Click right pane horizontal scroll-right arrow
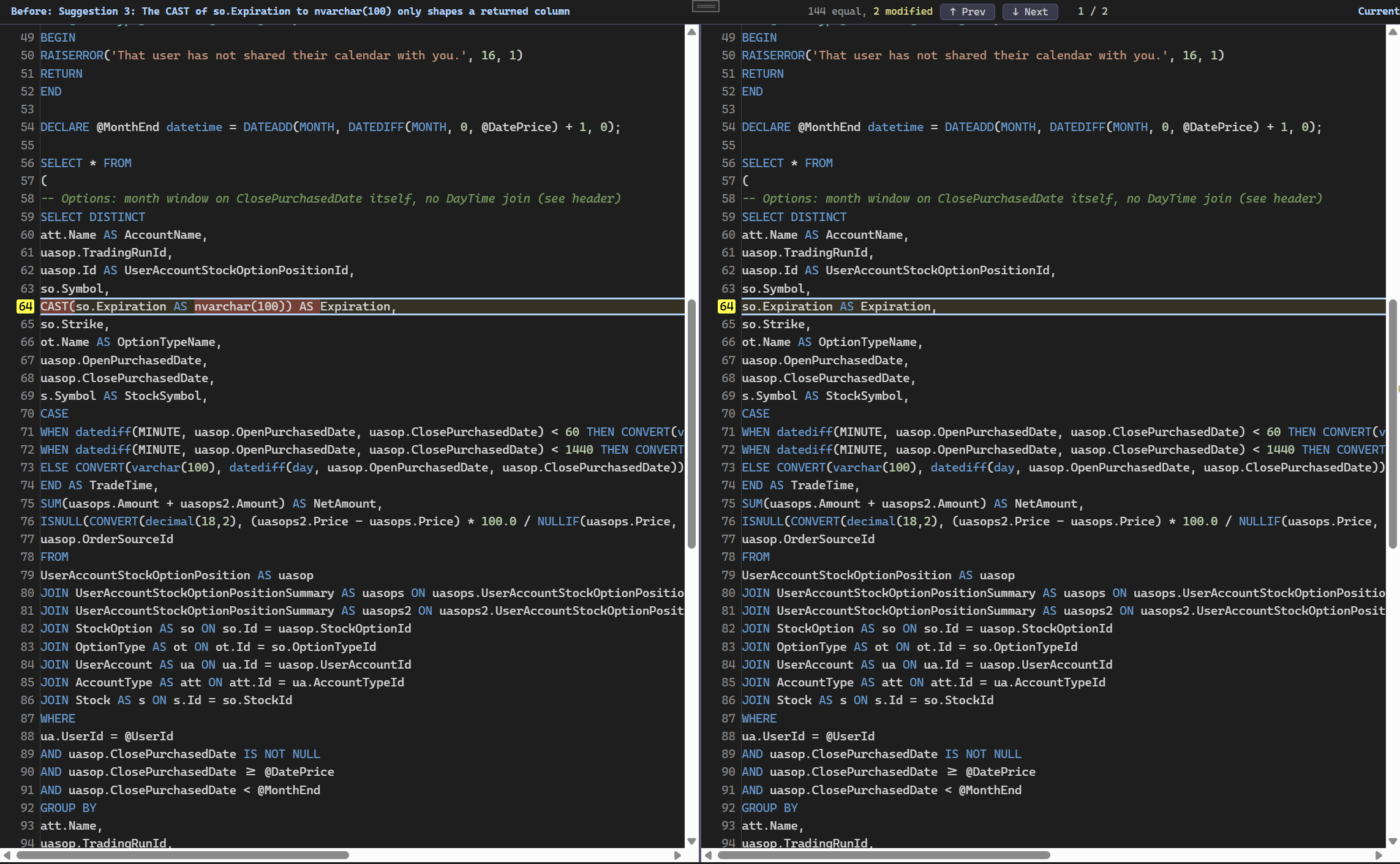The width and height of the screenshot is (1400, 864). (x=1379, y=855)
